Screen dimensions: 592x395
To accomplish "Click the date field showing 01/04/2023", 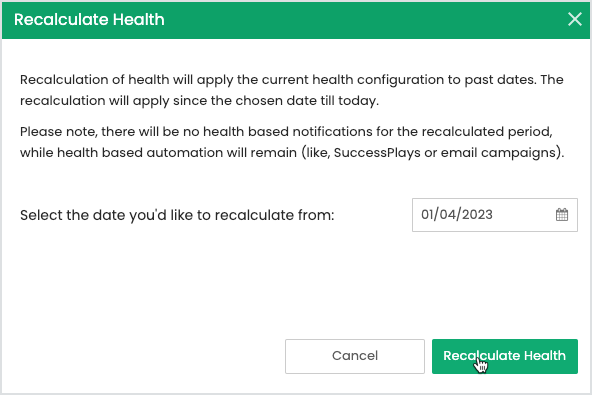I will point(495,215).
